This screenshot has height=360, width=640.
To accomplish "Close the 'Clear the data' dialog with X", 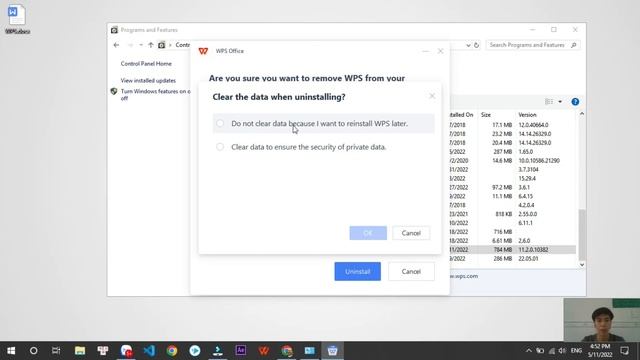I will (x=432, y=96).
